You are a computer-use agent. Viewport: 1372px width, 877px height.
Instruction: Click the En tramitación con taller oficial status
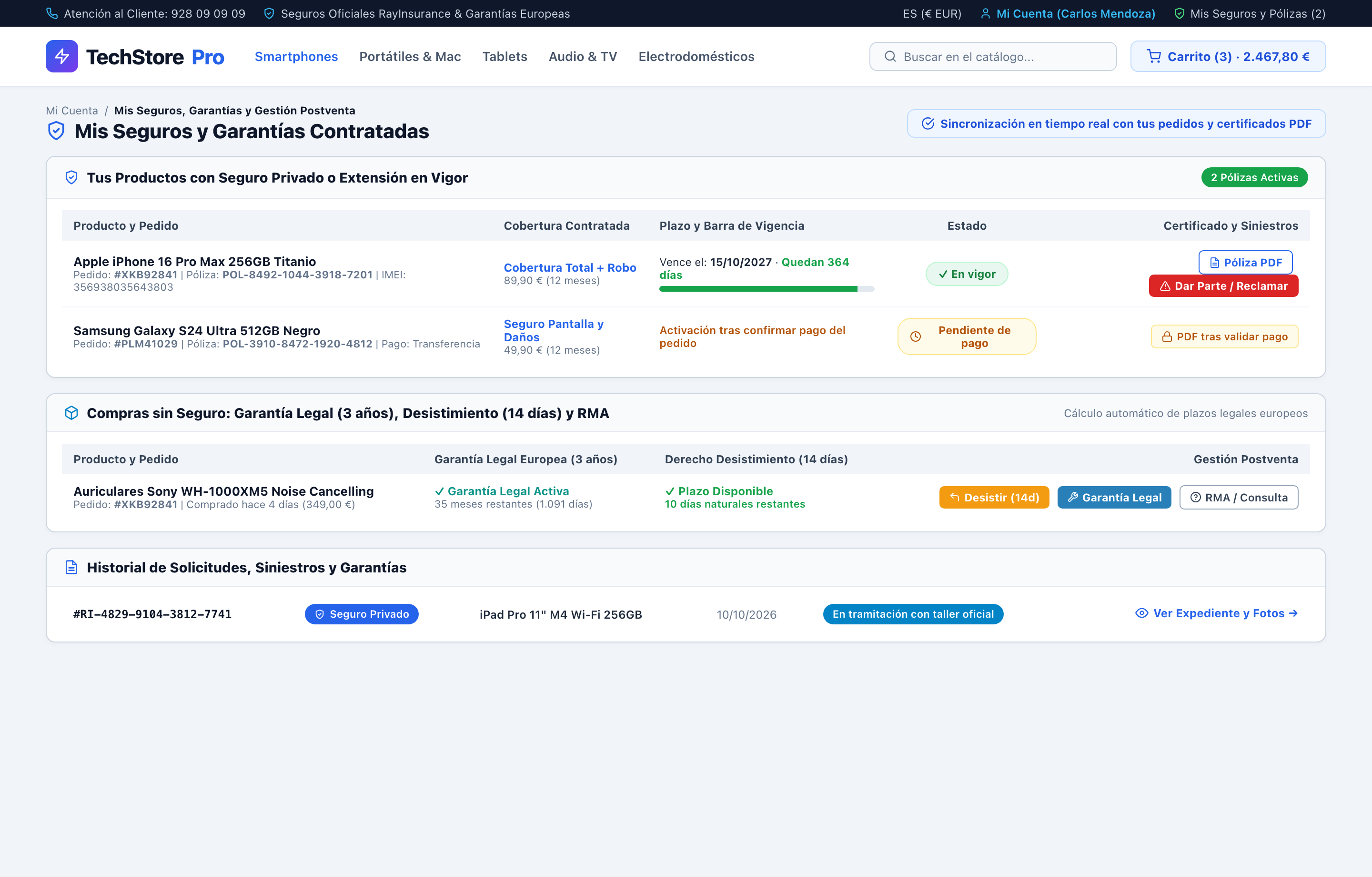point(913,613)
